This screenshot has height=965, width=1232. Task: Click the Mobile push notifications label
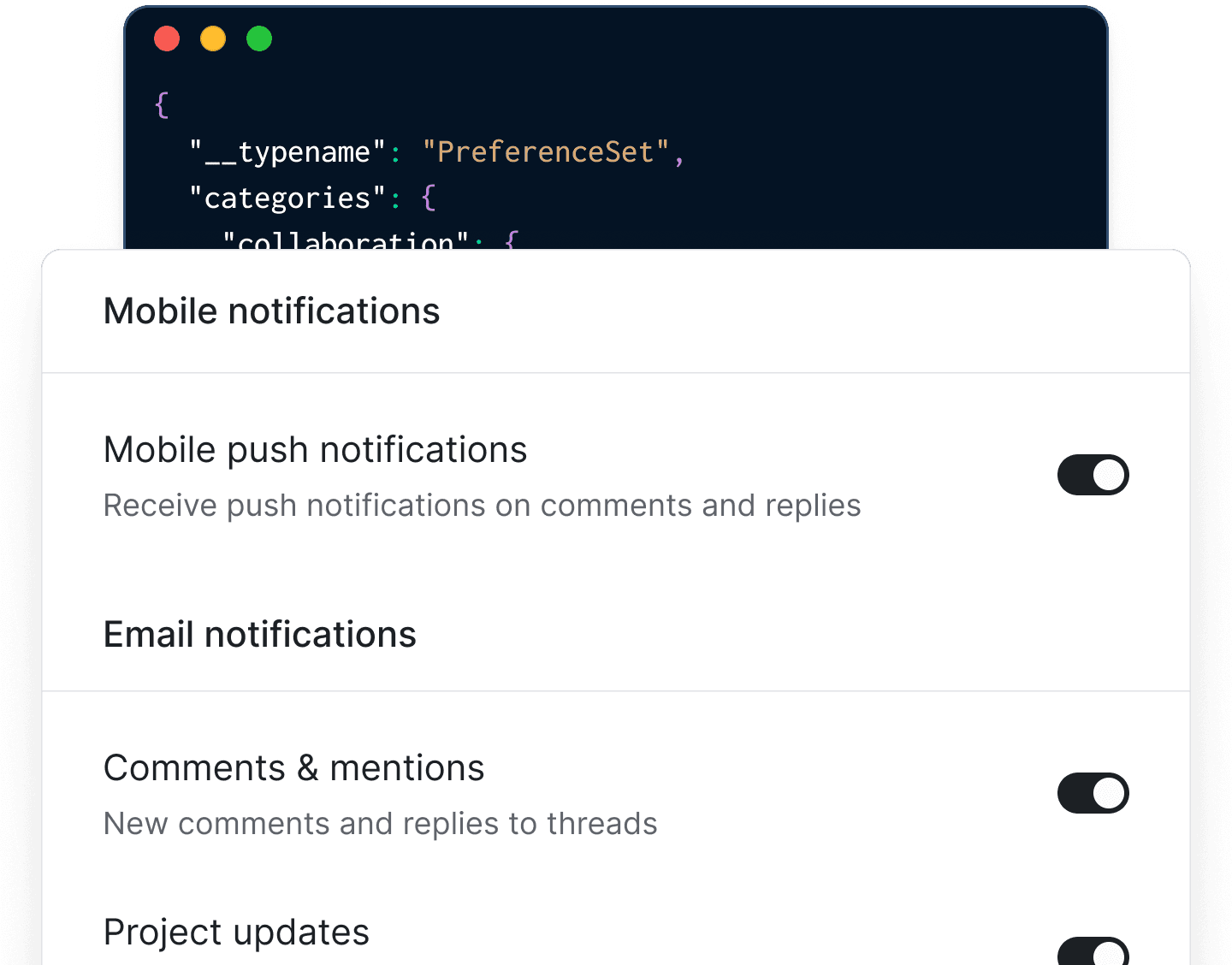pos(315,449)
